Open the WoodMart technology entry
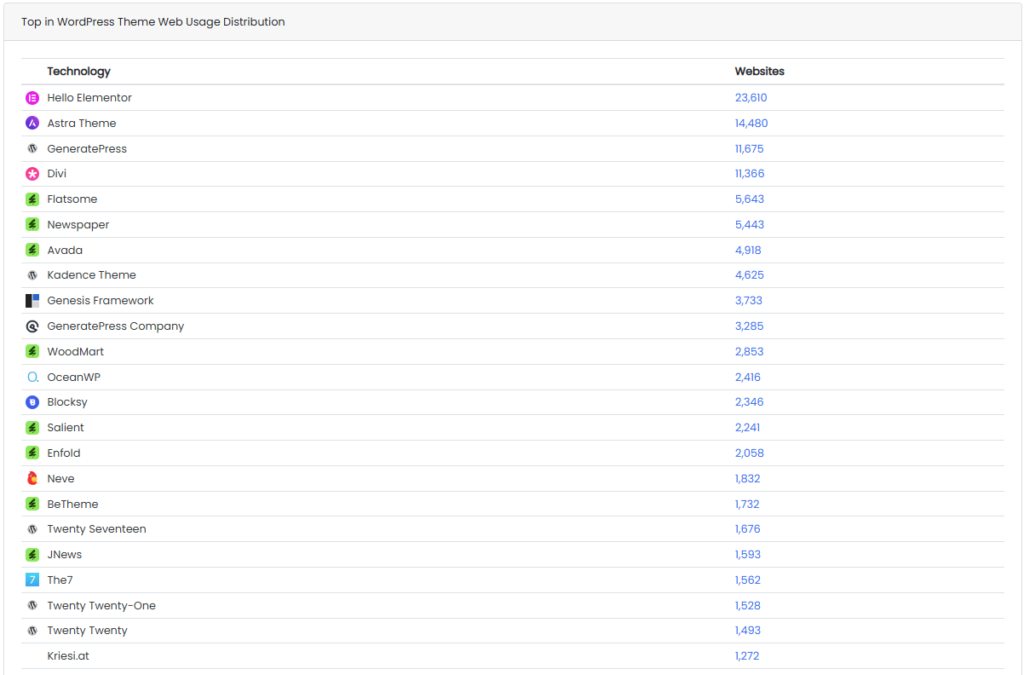 click(x=75, y=352)
